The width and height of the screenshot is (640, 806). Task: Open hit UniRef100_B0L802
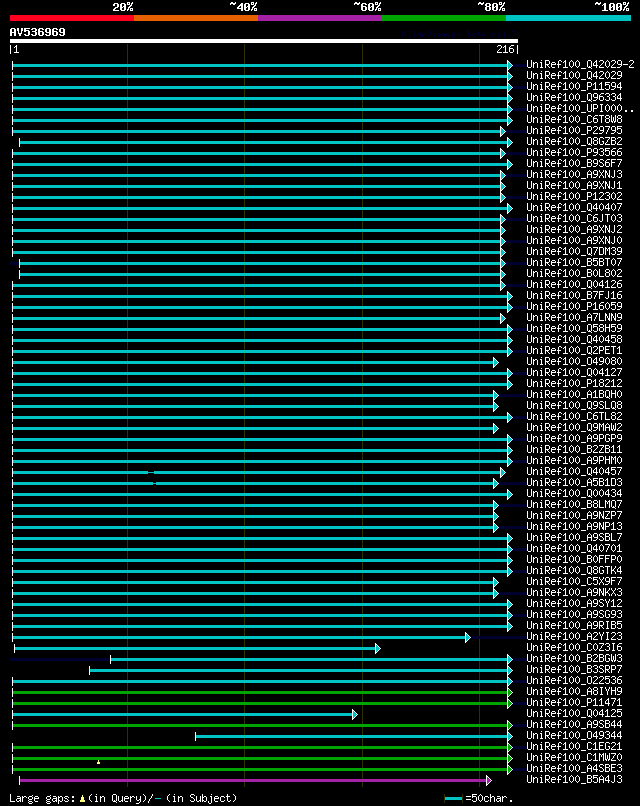pos(574,273)
